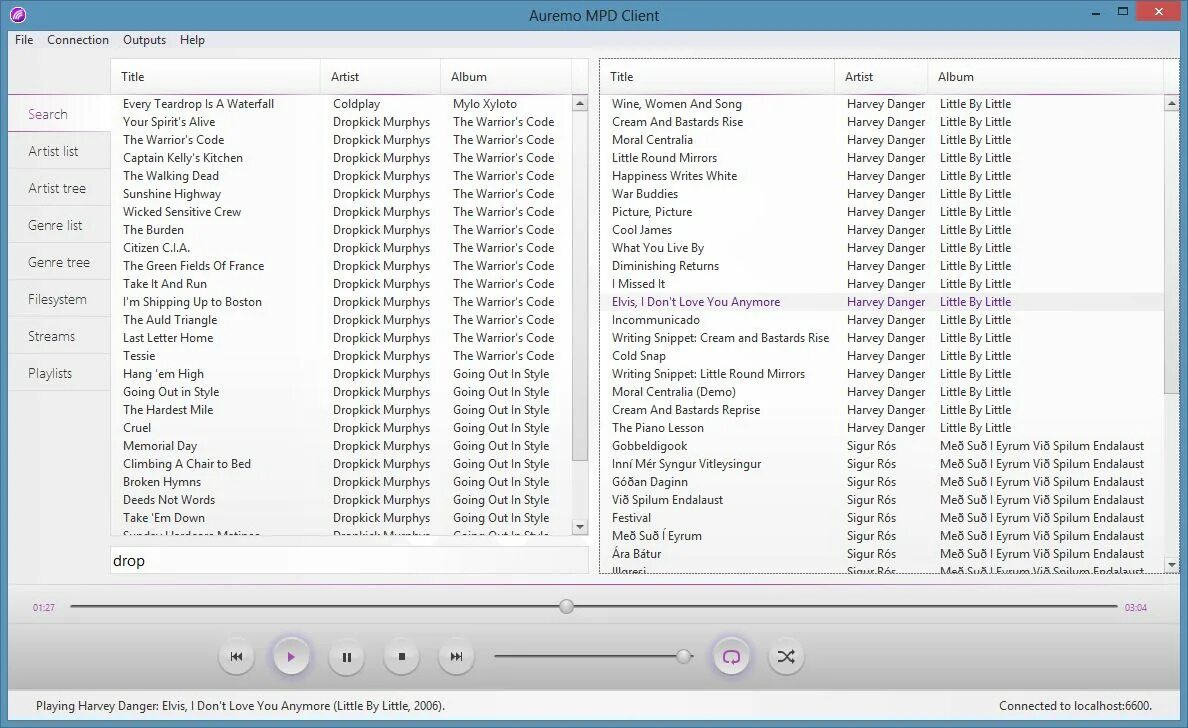Click the search field containing 'drop'
This screenshot has width=1188, height=728.
pos(349,561)
